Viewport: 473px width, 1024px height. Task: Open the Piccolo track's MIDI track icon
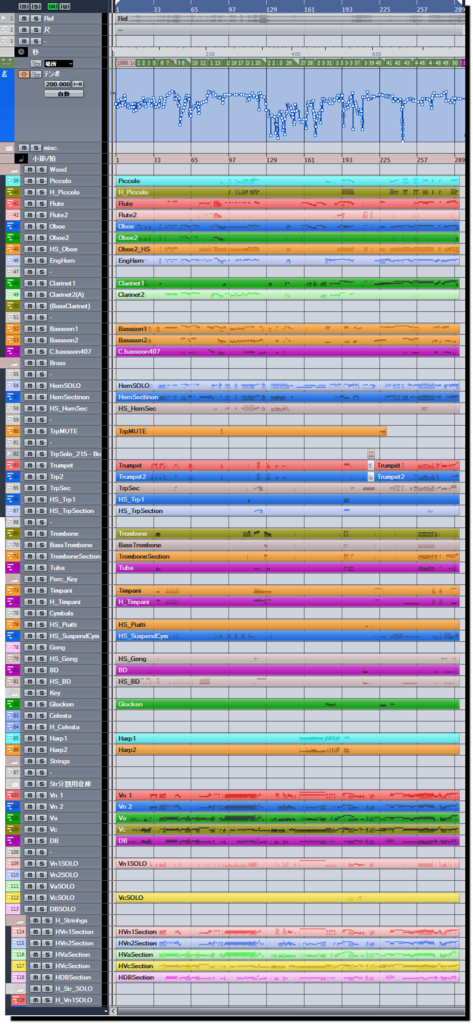12,180
